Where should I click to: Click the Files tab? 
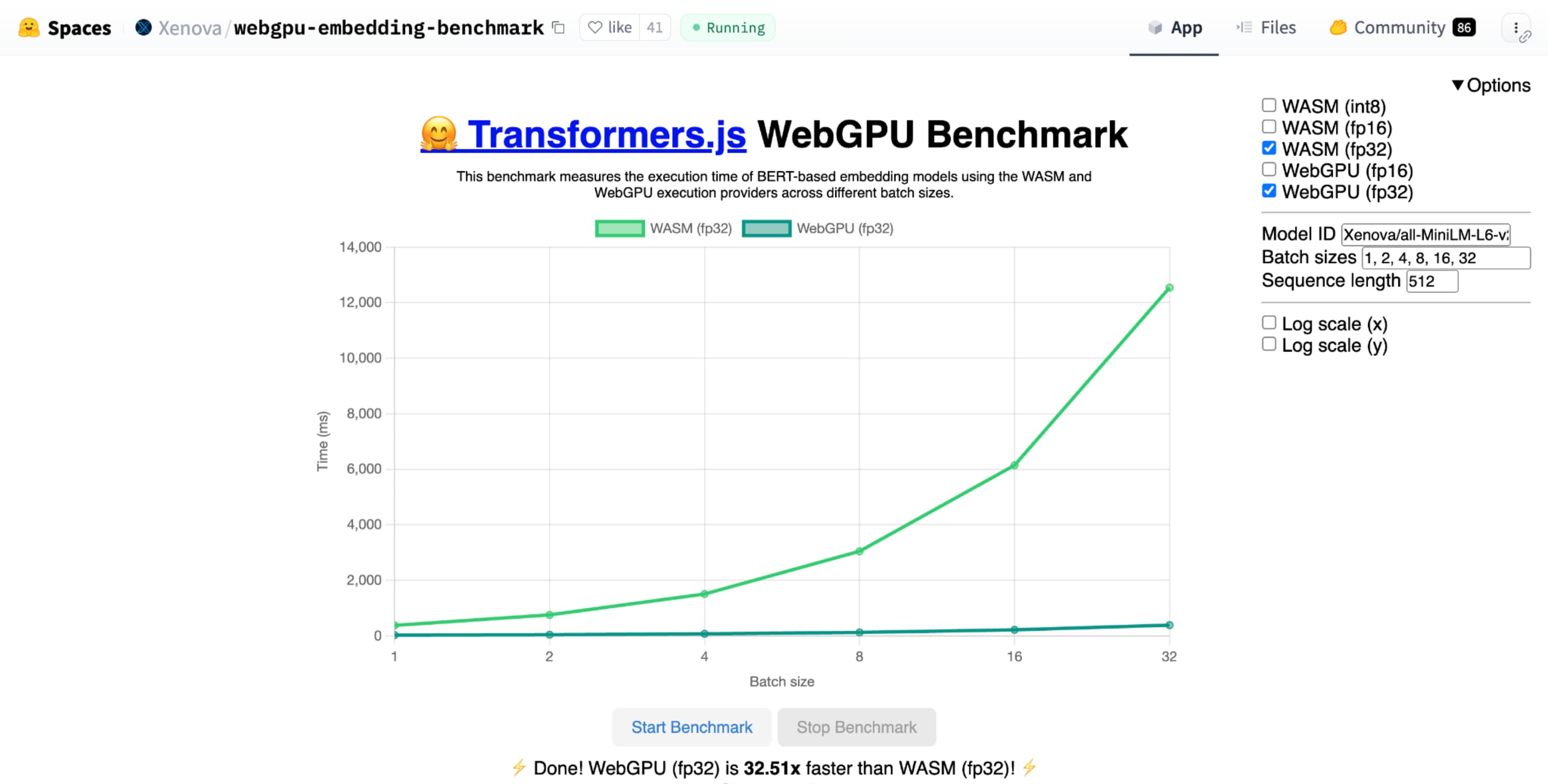[x=1275, y=27]
